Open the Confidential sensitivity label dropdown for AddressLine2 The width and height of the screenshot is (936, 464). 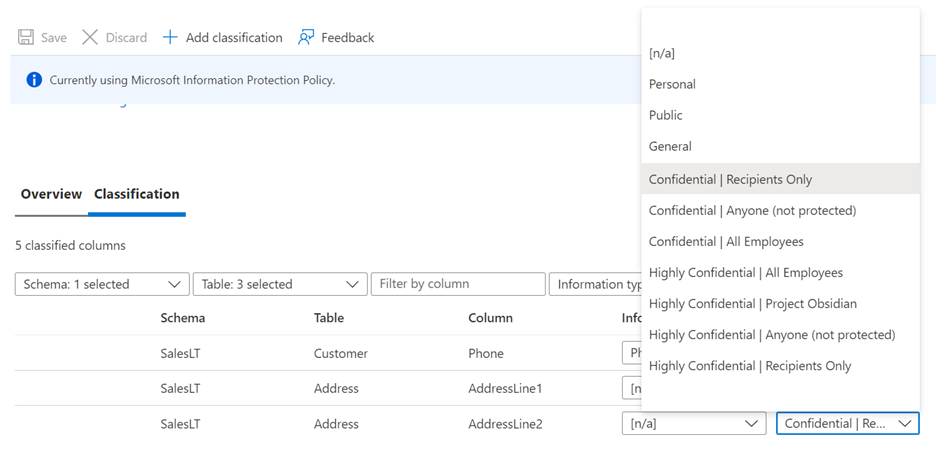coord(847,423)
